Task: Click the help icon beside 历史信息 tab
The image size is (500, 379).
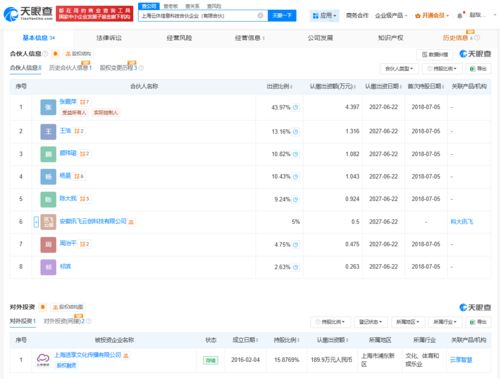Action: click(x=477, y=38)
